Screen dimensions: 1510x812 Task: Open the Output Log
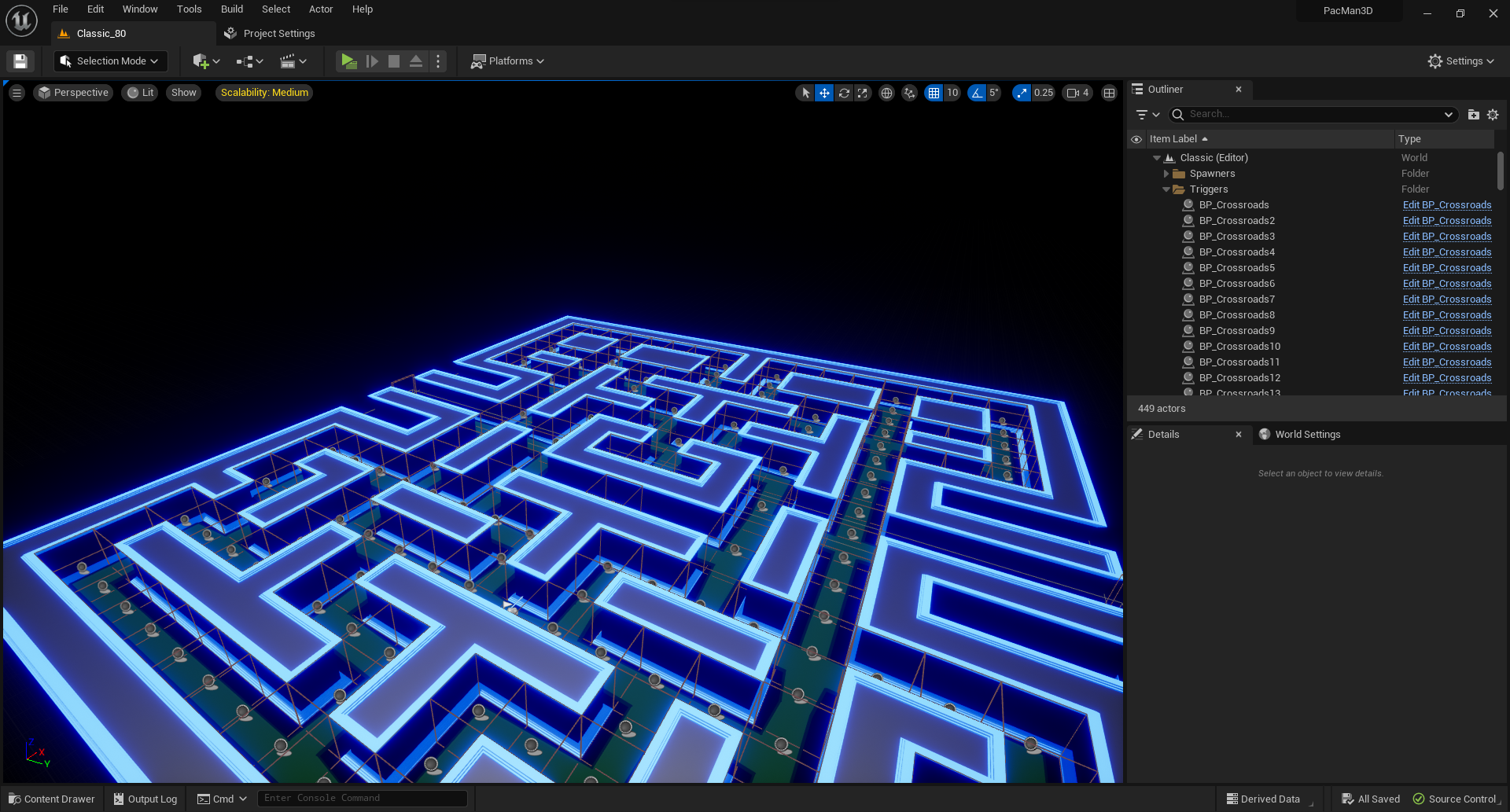(x=145, y=799)
